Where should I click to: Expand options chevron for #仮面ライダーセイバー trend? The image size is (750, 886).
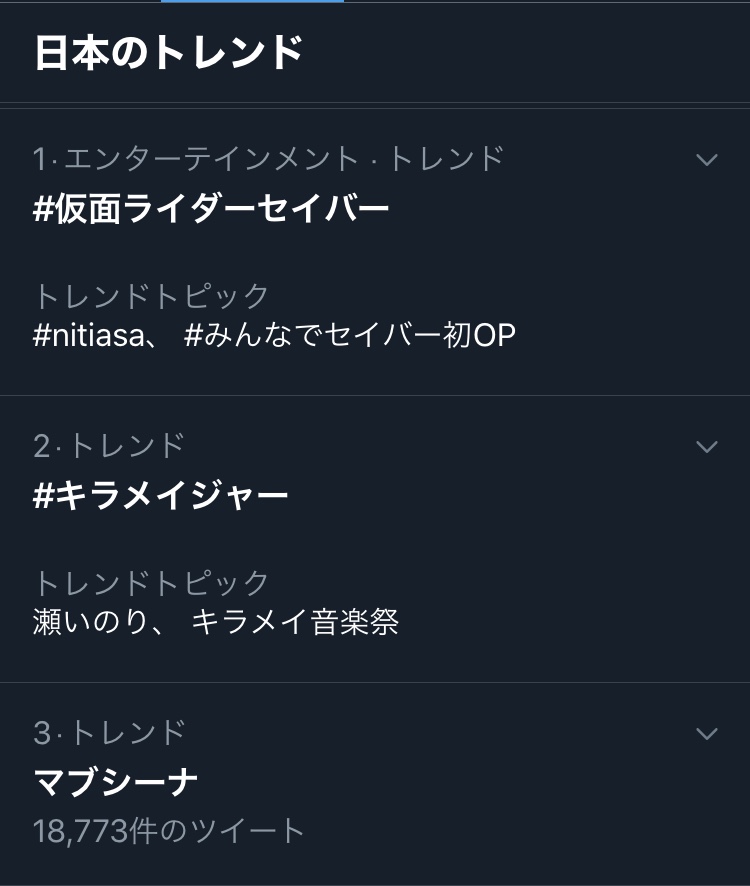click(707, 160)
